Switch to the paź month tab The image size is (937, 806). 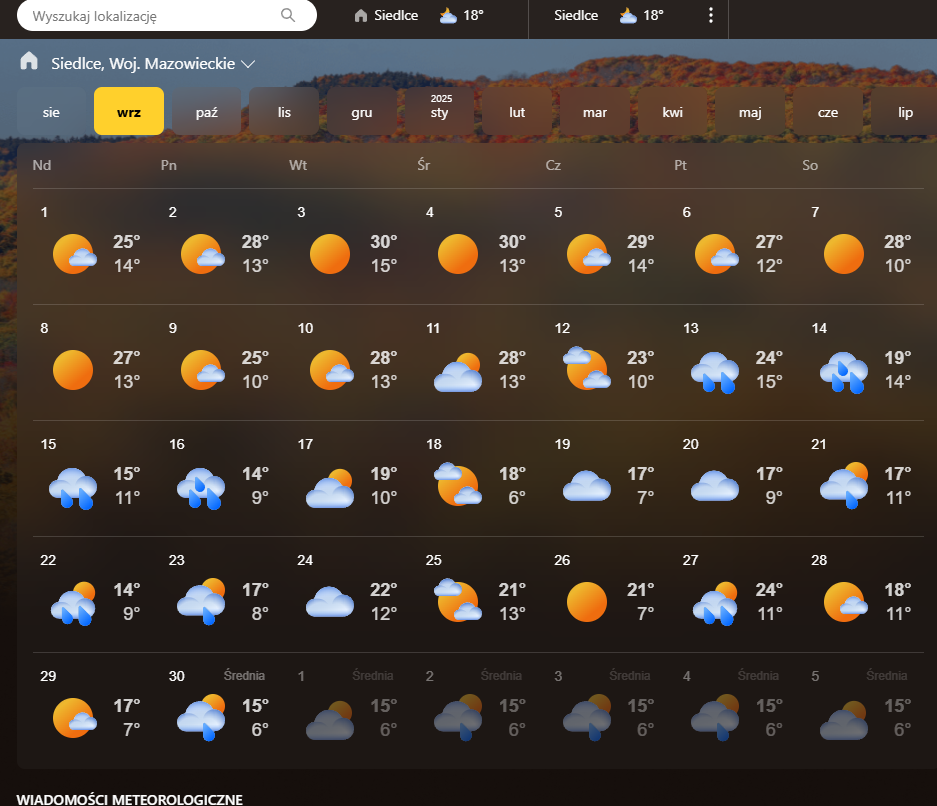click(207, 112)
